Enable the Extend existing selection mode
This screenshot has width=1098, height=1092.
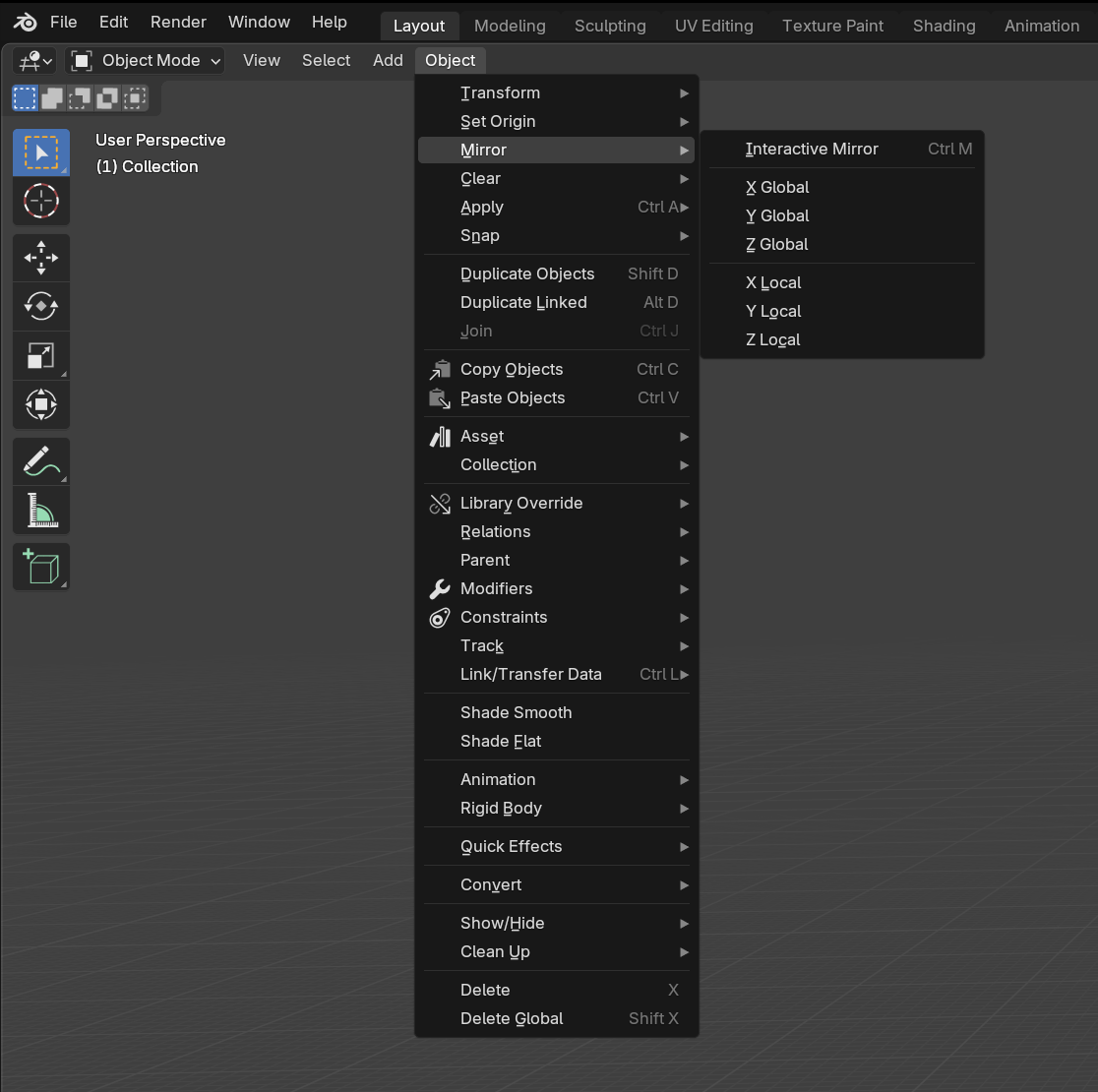click(52, 97)
